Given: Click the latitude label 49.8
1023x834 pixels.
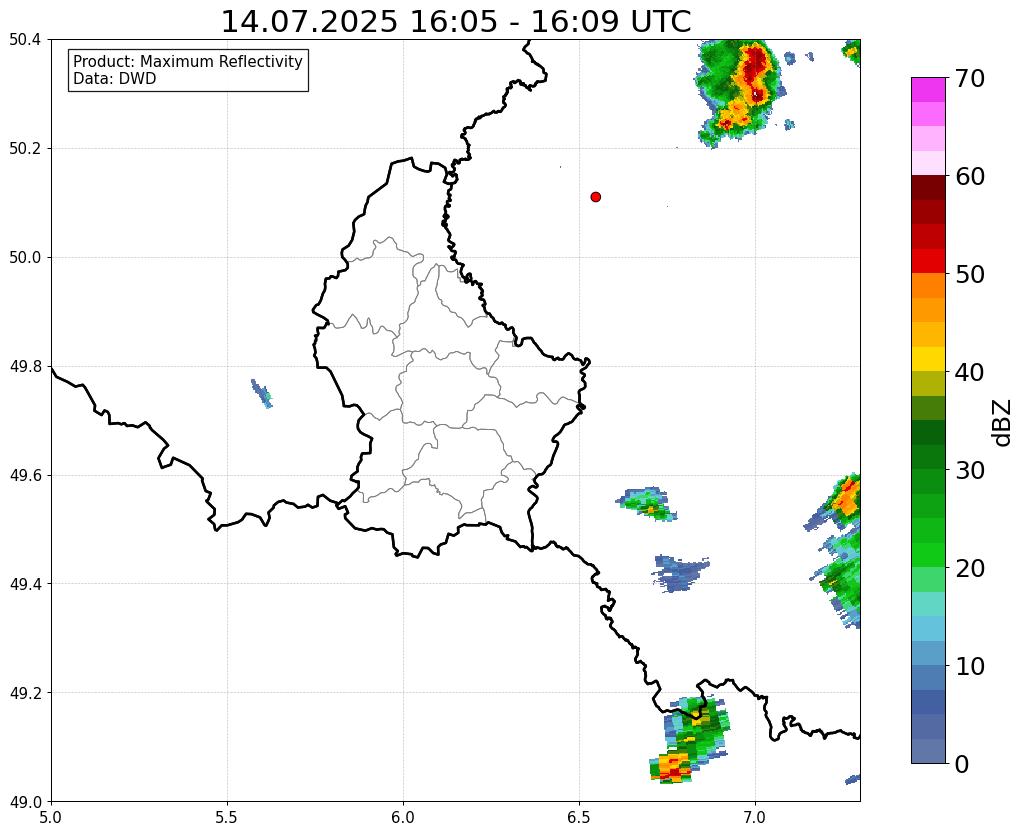Looking at the screenshot, I should pos(25,366).
